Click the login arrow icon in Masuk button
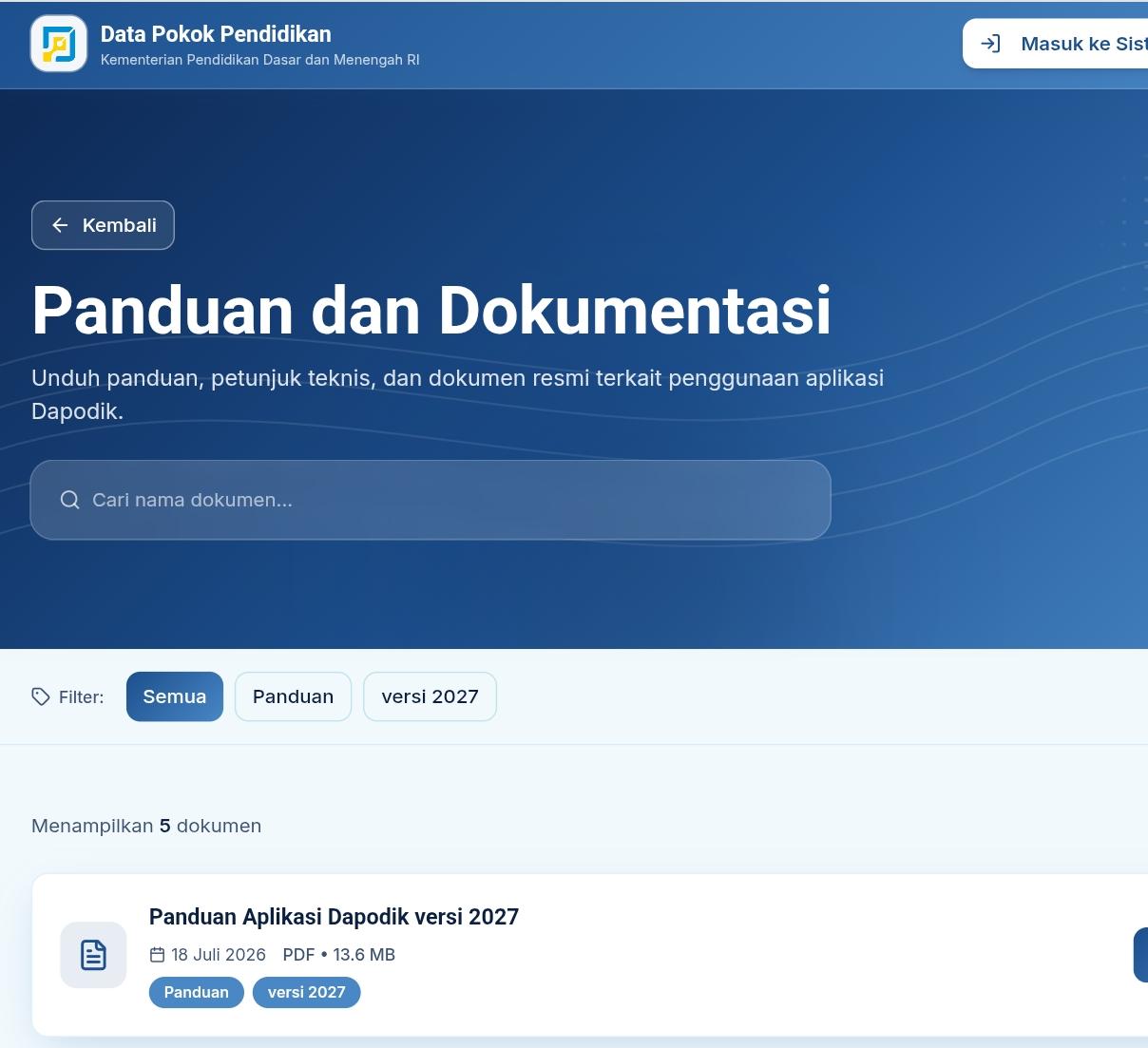Screen dimensions: 1148x1048 [990, 44]
